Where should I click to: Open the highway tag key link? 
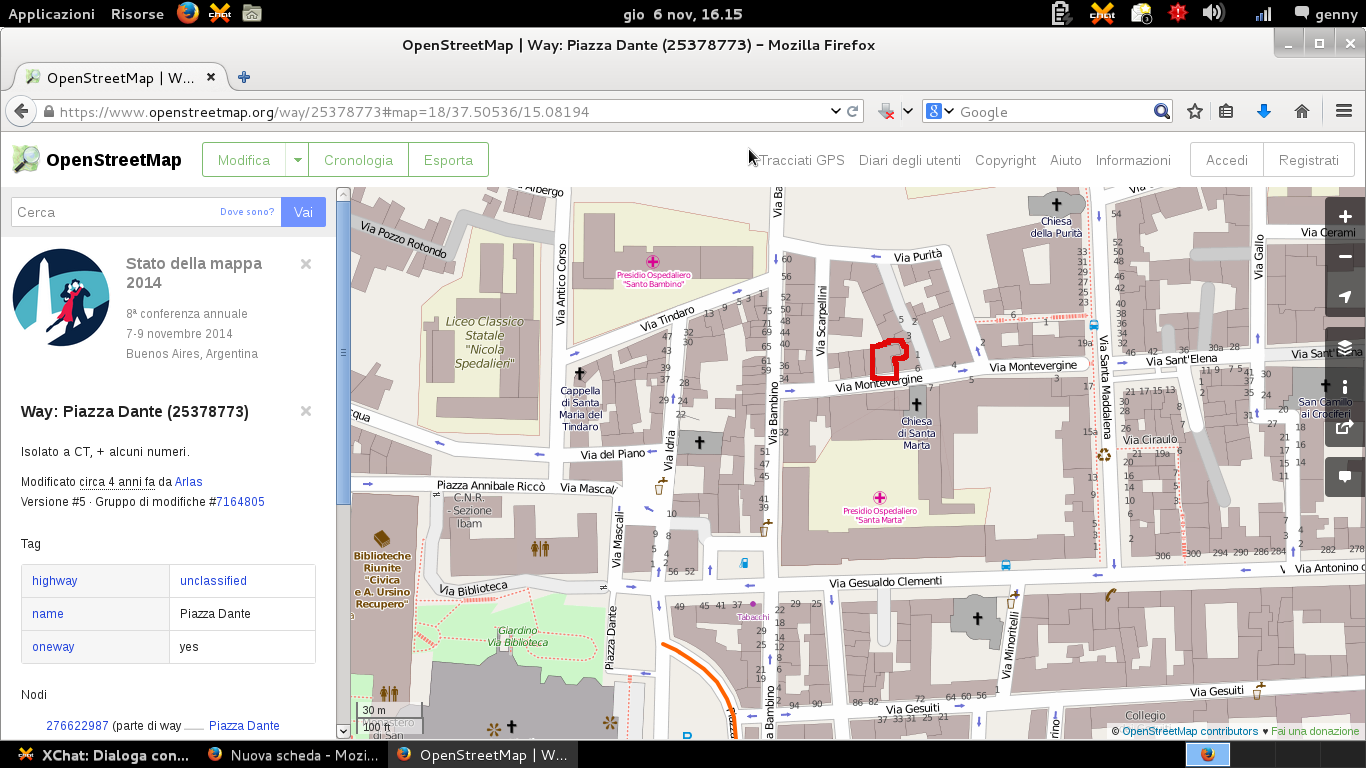coord(54,581)
